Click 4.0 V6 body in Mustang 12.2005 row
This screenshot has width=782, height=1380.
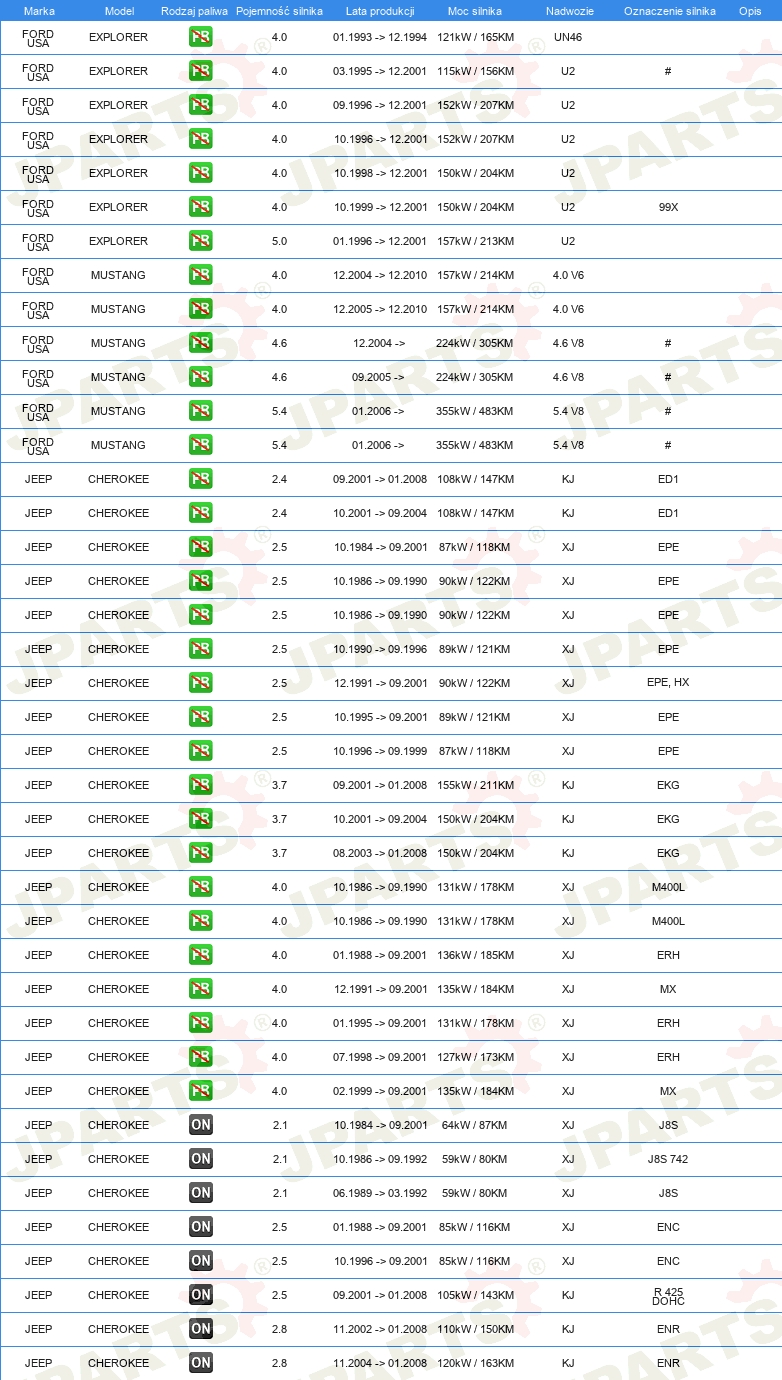click(x=568, y=309)
